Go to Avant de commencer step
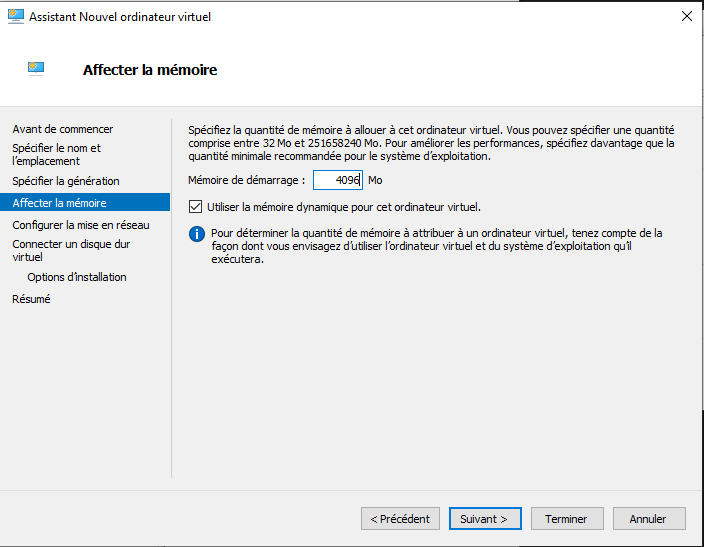Image resolution: width=704 pixels, height=547 pixels. click(x=63, y=129)
